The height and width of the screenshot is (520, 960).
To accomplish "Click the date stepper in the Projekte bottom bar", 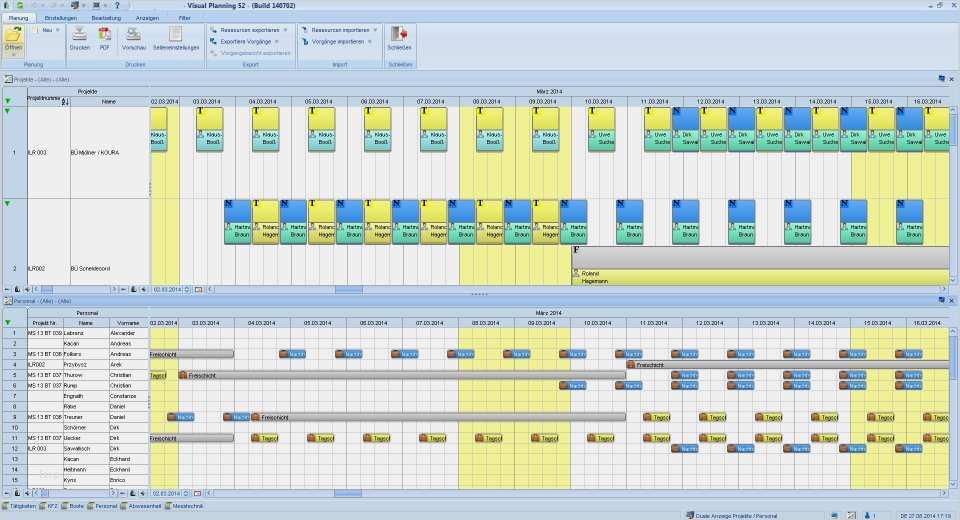I will click(187, 289).
